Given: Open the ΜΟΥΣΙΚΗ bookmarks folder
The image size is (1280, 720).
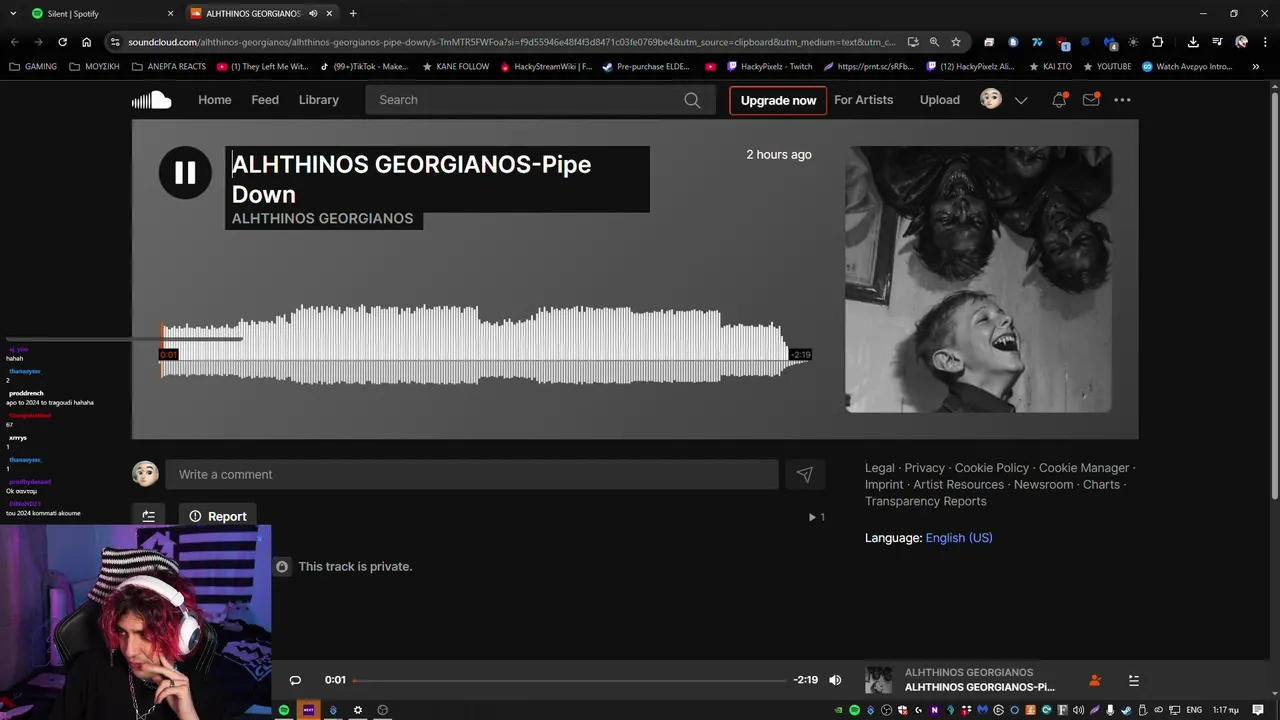Looking at the screenshot, I should tap(94, 67).
